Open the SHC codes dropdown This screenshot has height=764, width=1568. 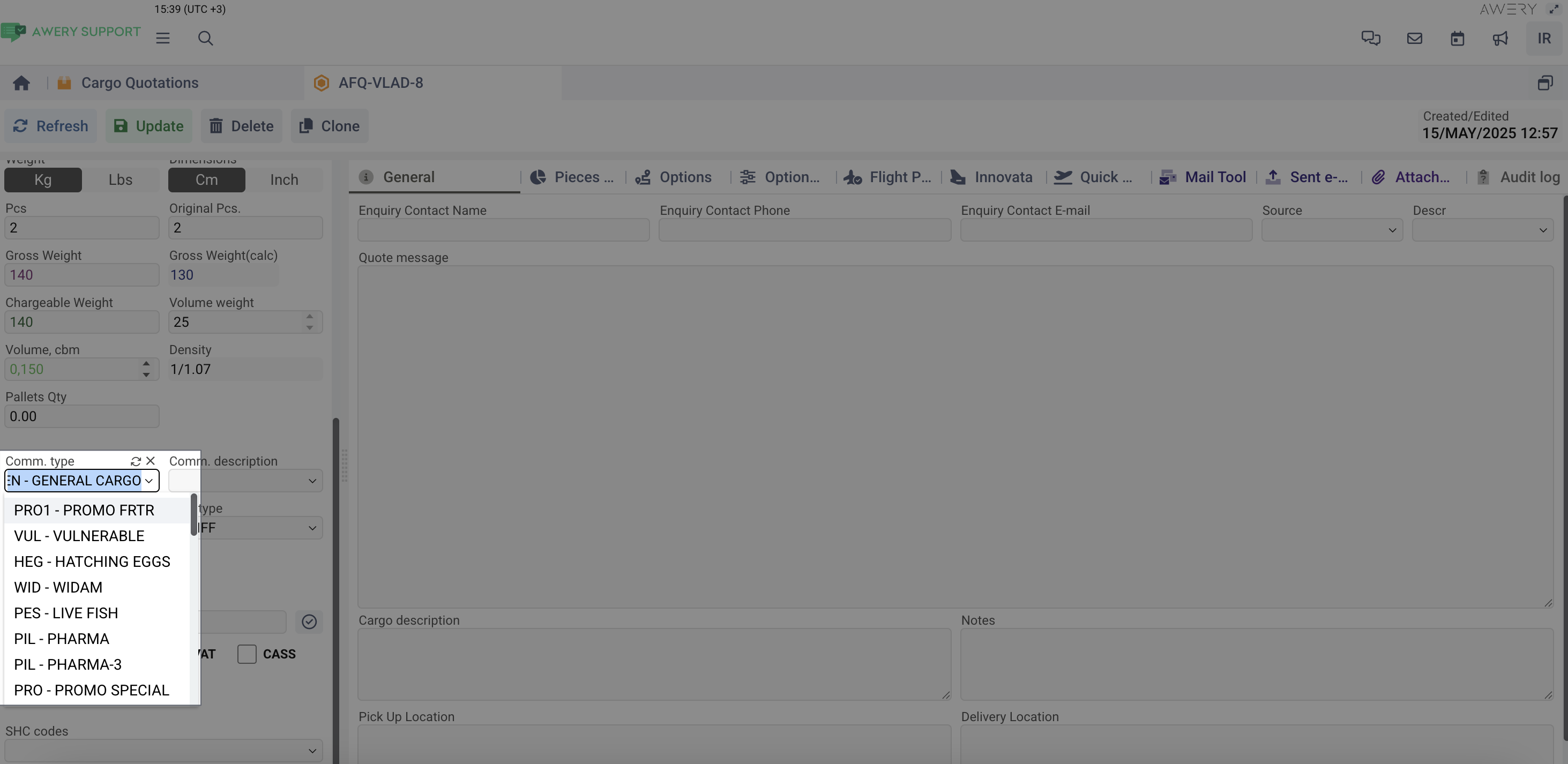(x=163, y=751)
